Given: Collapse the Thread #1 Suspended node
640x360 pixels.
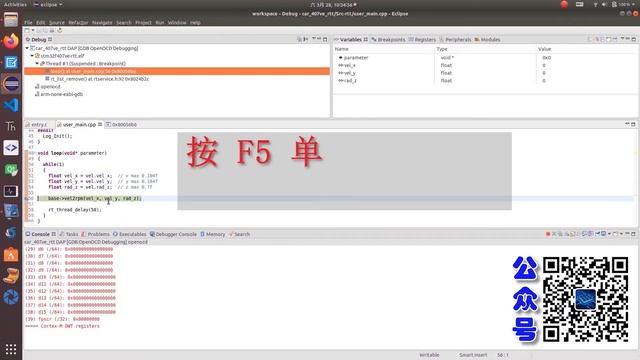Looking at the screenshot, I should coord(37,64).
